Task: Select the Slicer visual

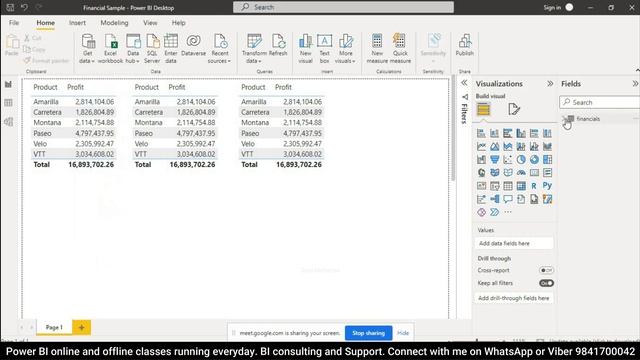Action: point(495,186)
